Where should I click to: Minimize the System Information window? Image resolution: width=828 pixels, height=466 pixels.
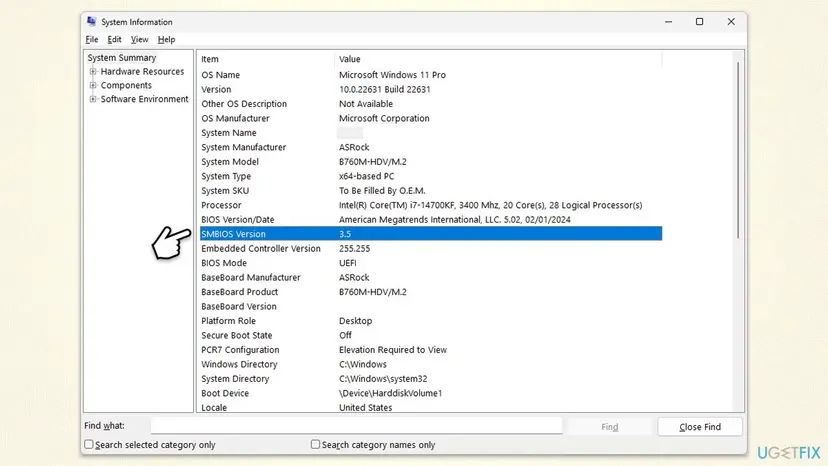click(x=669, y=22)
